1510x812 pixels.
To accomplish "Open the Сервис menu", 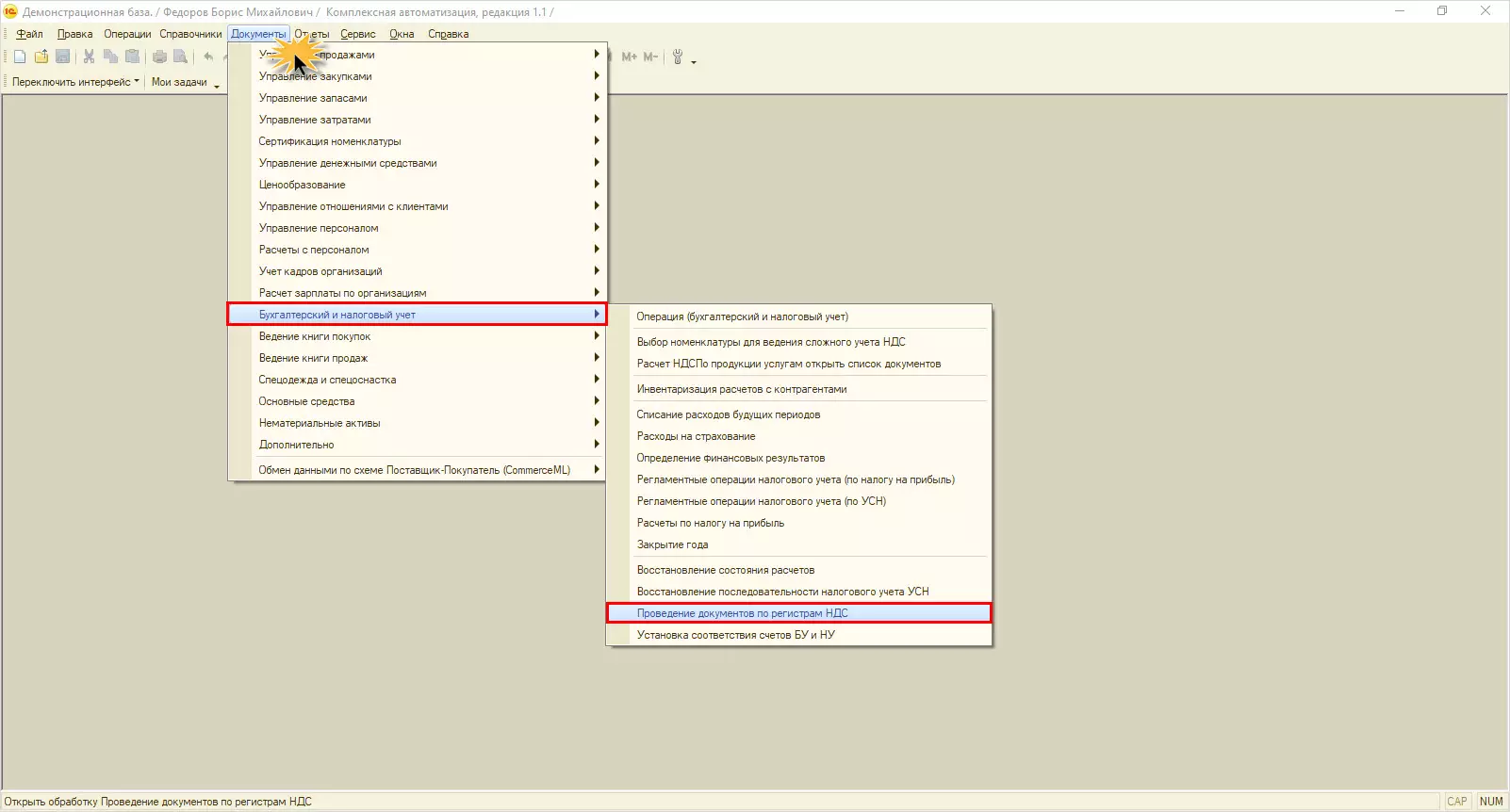I will (x=358, y=34).
